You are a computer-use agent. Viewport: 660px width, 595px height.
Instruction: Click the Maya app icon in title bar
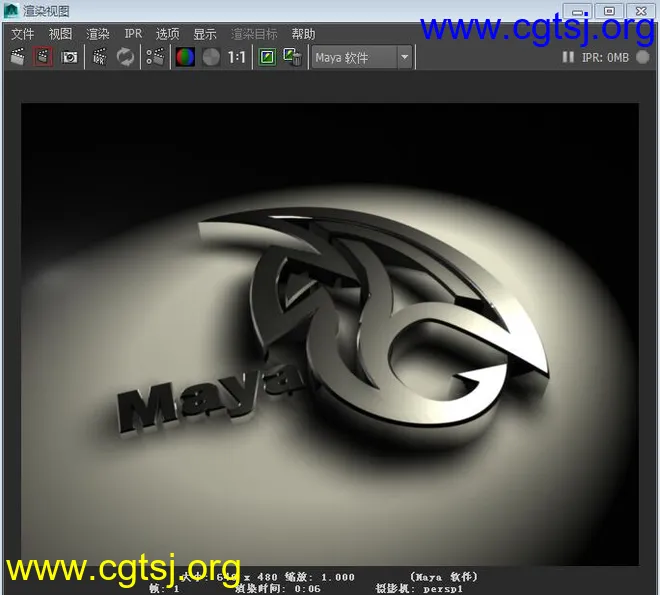(11, 11)
